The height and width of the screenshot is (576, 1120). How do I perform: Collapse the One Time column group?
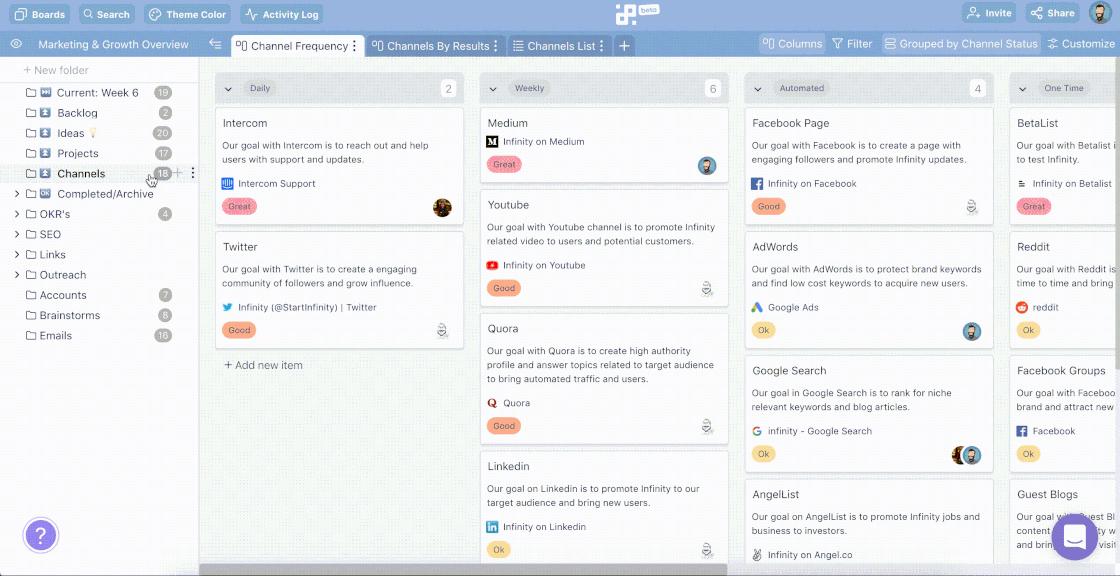1023,89
